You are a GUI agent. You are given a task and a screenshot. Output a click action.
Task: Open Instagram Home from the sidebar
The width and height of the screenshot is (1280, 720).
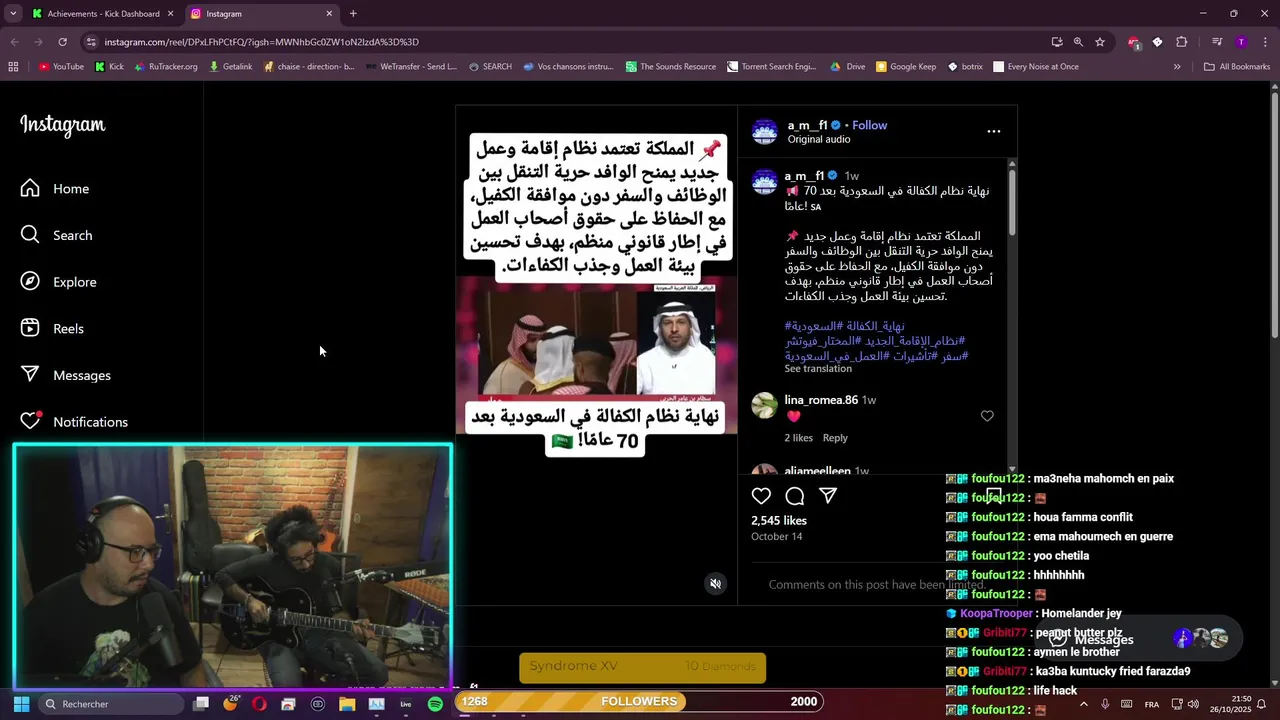coord(56,189)
